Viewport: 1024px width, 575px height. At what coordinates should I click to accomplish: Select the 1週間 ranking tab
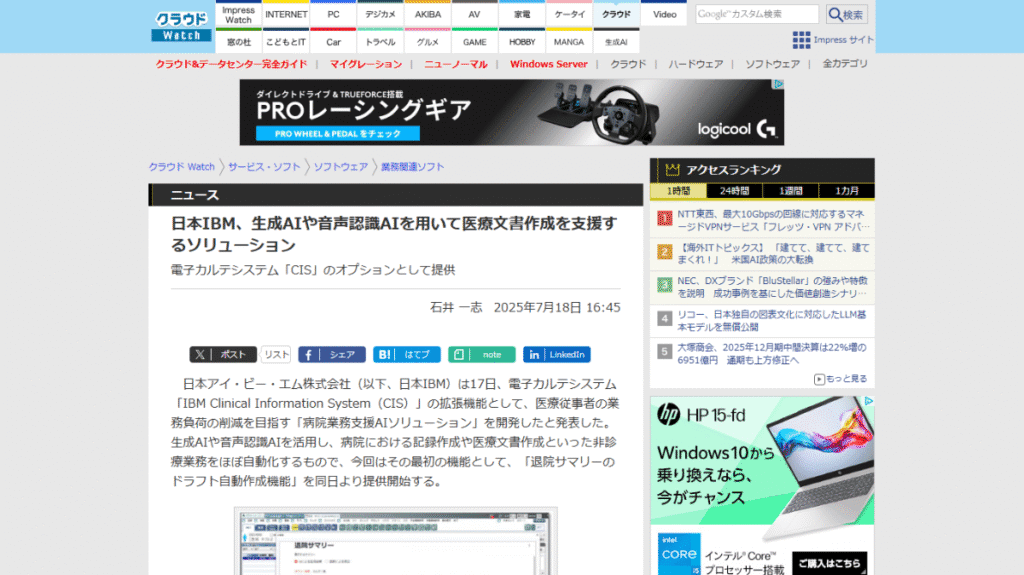point(790,191)
